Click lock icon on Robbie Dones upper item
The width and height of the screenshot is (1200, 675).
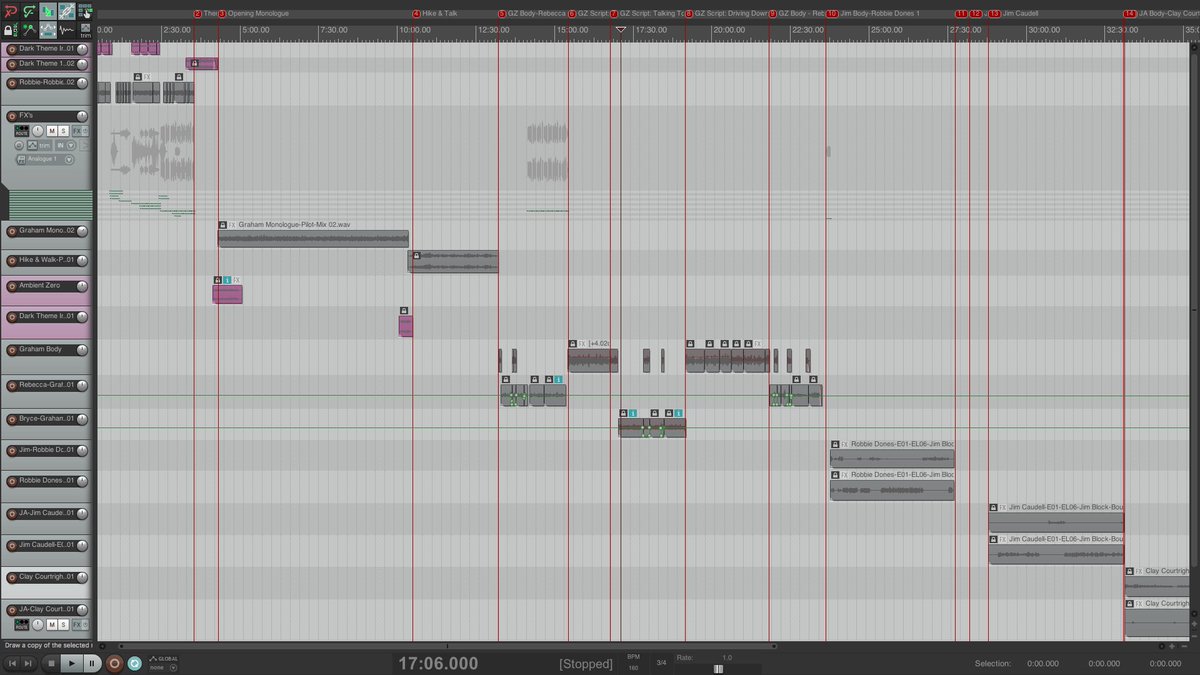click(835, 444)
